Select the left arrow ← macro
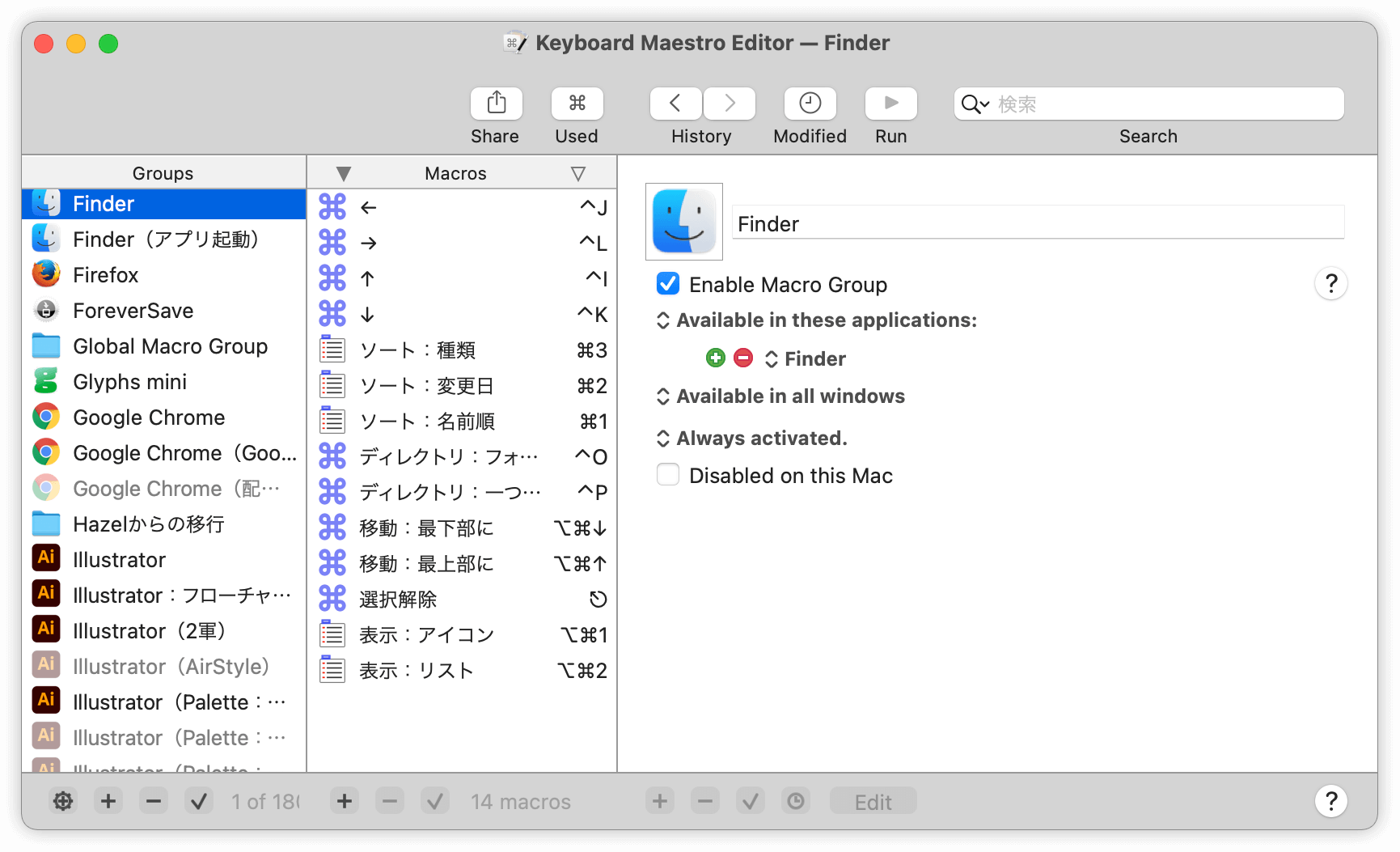The width and height of the screenshot is (1400, 852). click(463, 208)
